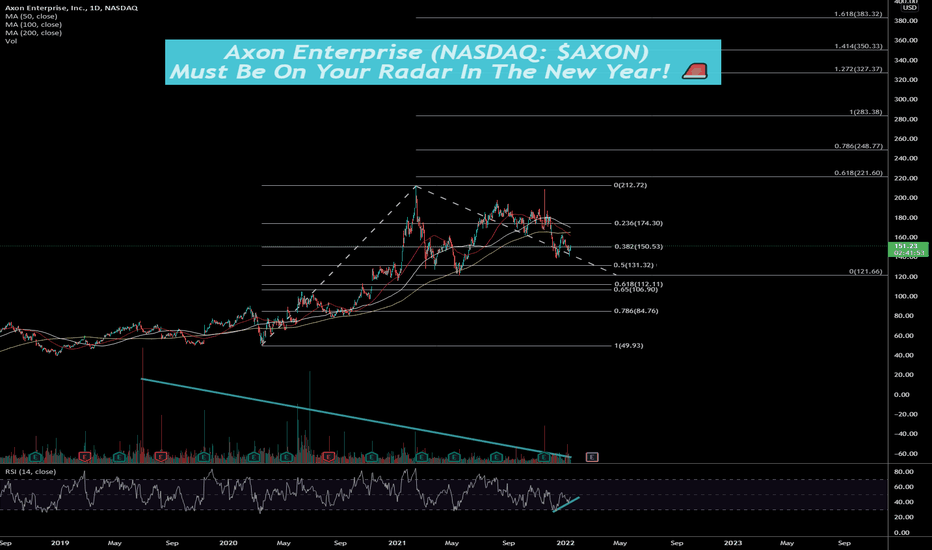Click the extension label 1.272(327.37)
This screenshot has height=550, width=932.
(x=858, y=69)
